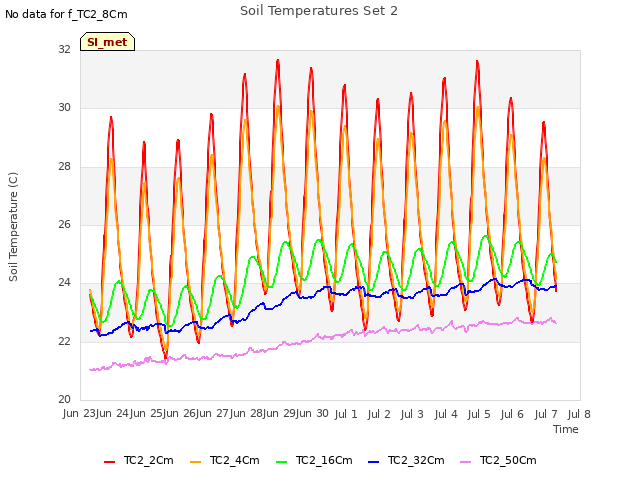Screen dimensions: 640x480
Task: Click the Jul 8 date tick label
Action: pos(579,414)
